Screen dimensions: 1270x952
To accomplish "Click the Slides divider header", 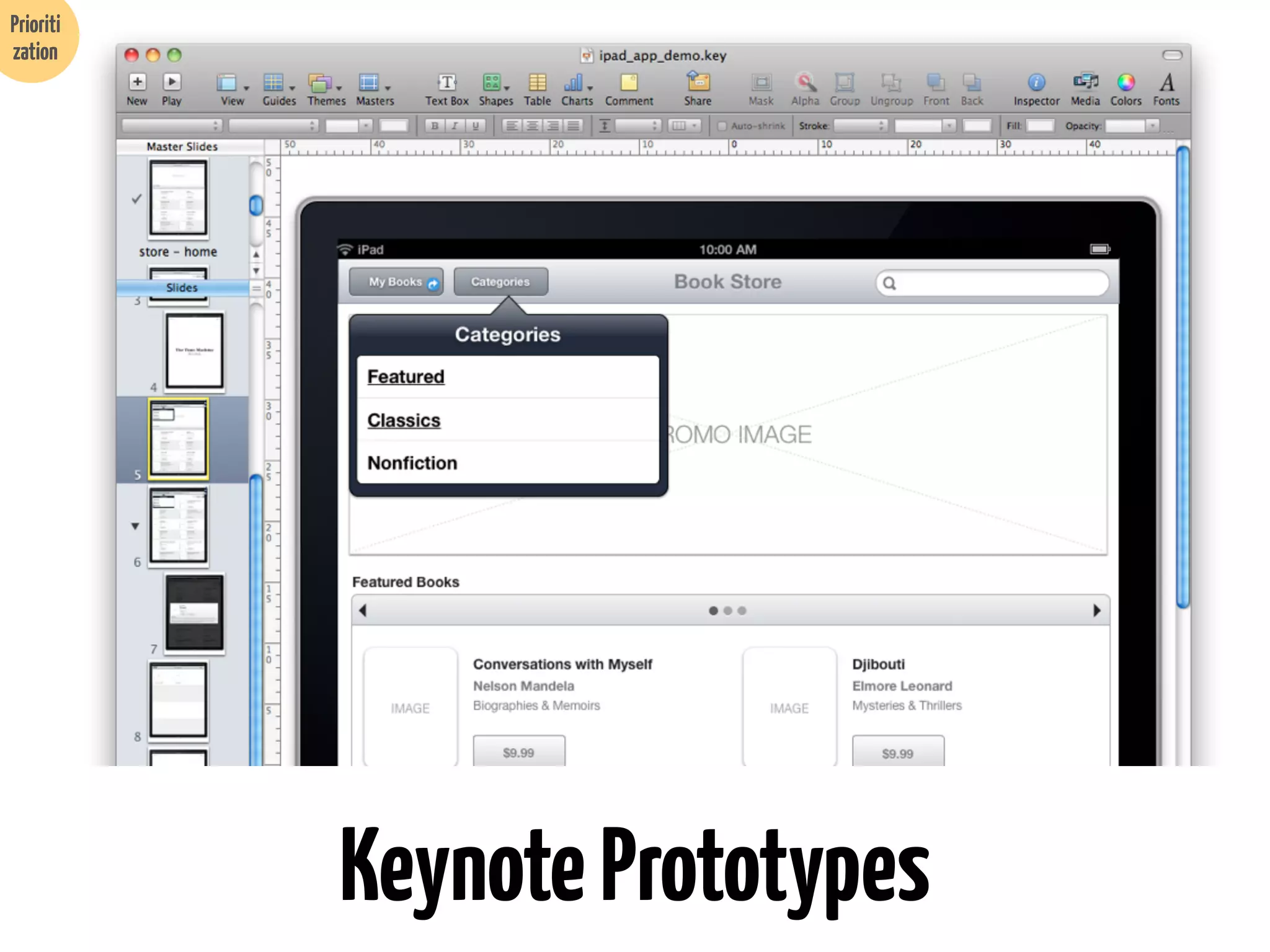I will coord(182,288).
